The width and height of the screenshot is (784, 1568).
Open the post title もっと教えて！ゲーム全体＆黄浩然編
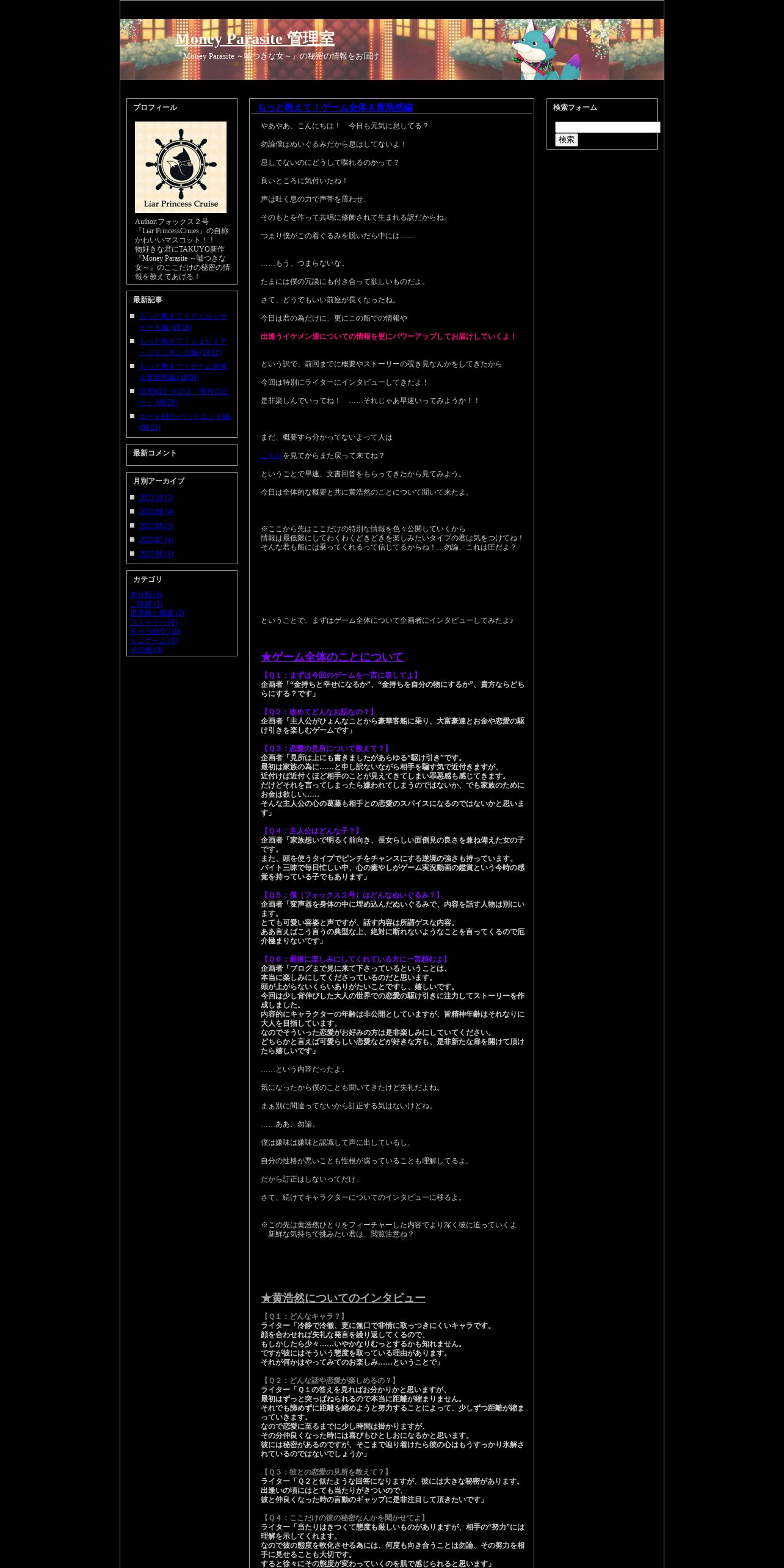pos(335,107)
